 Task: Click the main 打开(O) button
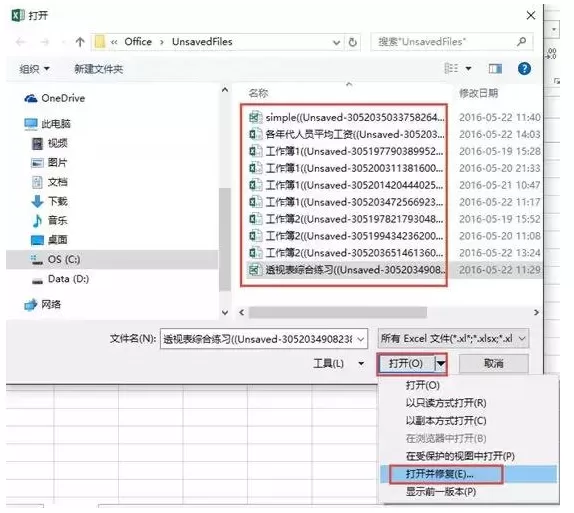click(x=406, y=364)
